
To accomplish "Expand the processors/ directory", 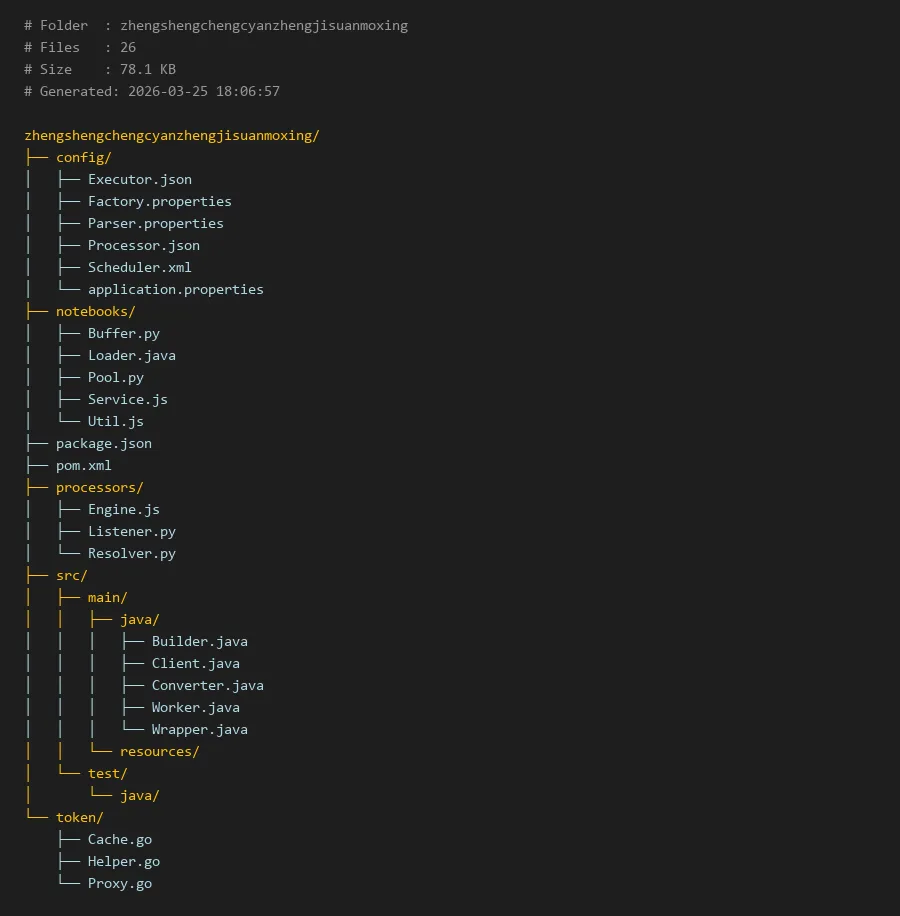I will 99,487.
